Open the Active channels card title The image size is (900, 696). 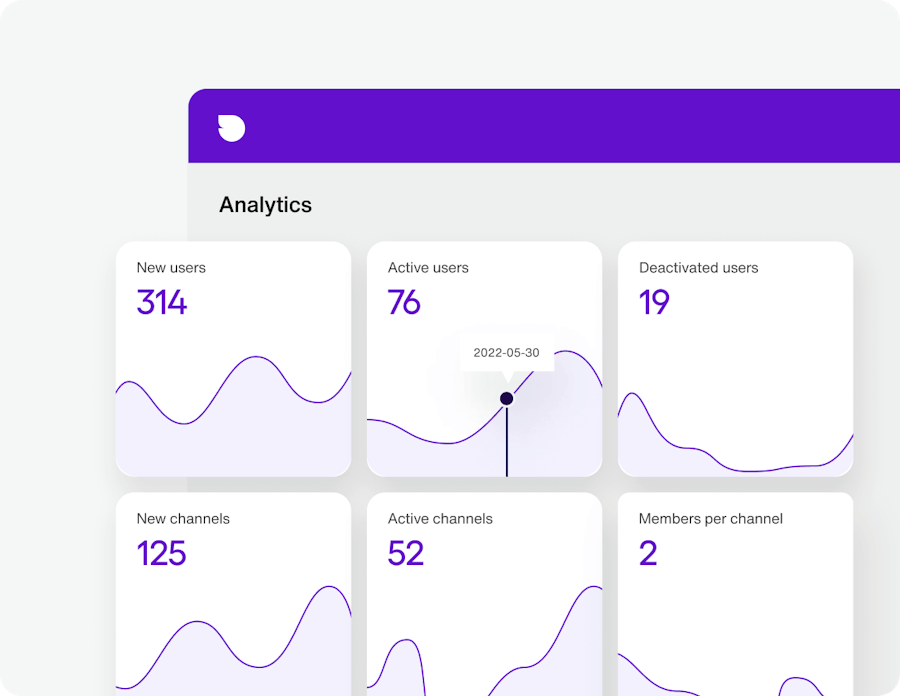pyautogui.click(x=440, y=519)
